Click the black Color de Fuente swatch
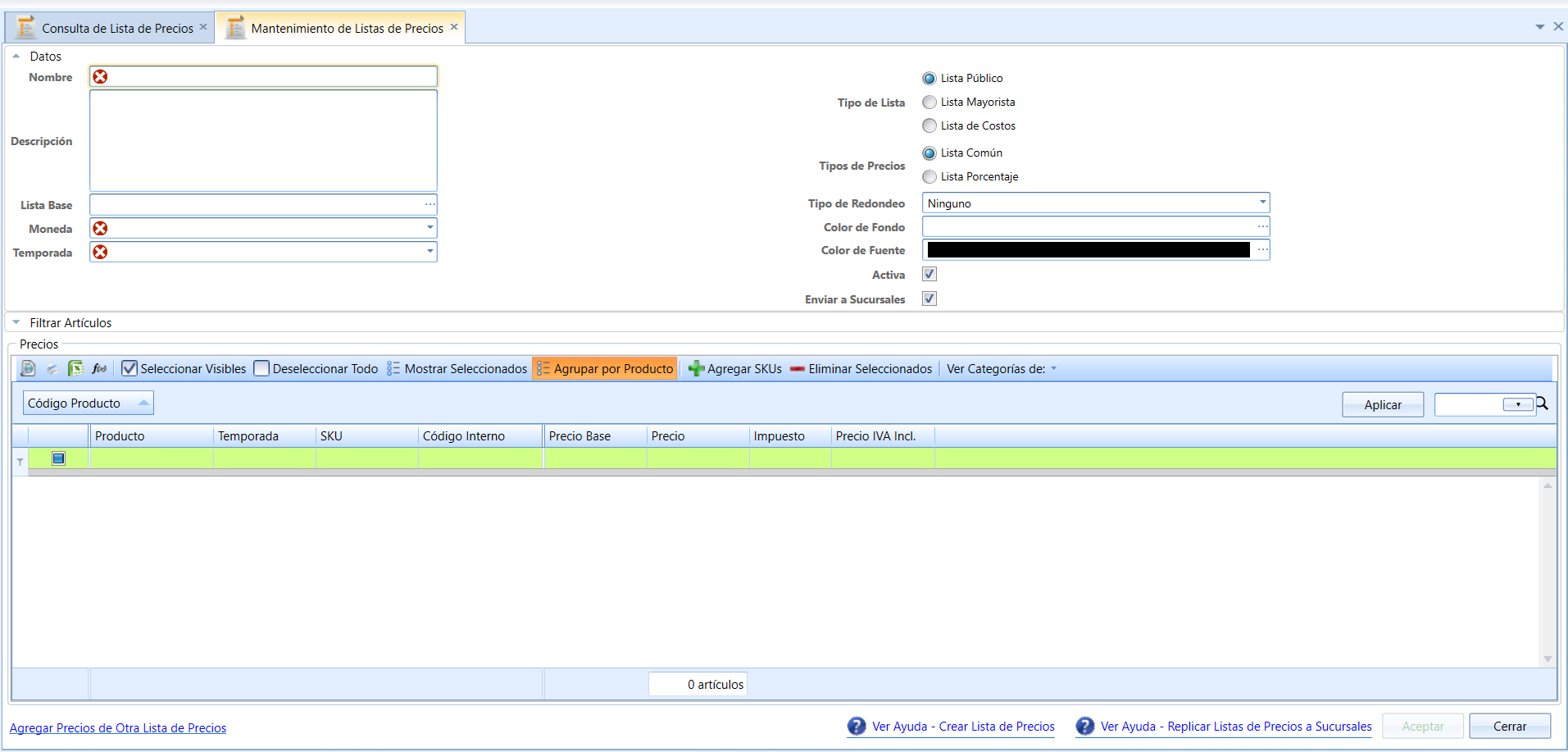The height and width of the screenshot is (752, 1568). 1089,249
